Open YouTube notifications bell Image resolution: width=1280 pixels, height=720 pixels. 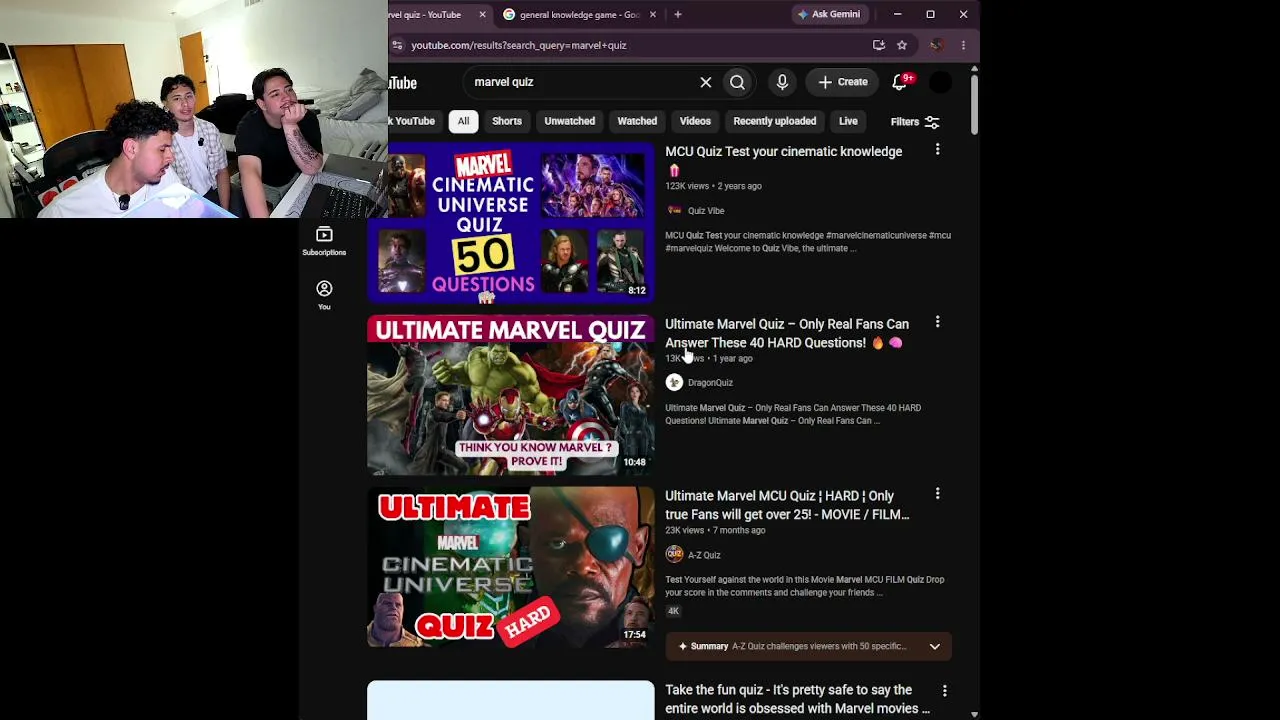[900, 82]
